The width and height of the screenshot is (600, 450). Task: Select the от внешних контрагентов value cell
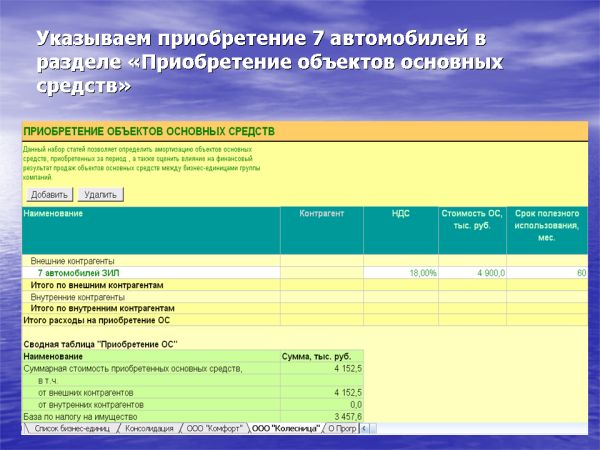point(322,393)
